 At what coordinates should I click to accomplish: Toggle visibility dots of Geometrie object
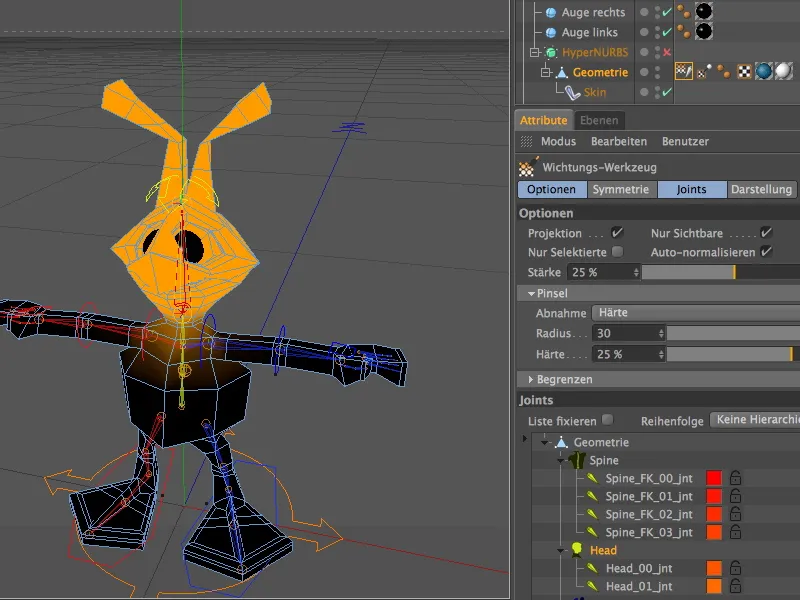658,72
